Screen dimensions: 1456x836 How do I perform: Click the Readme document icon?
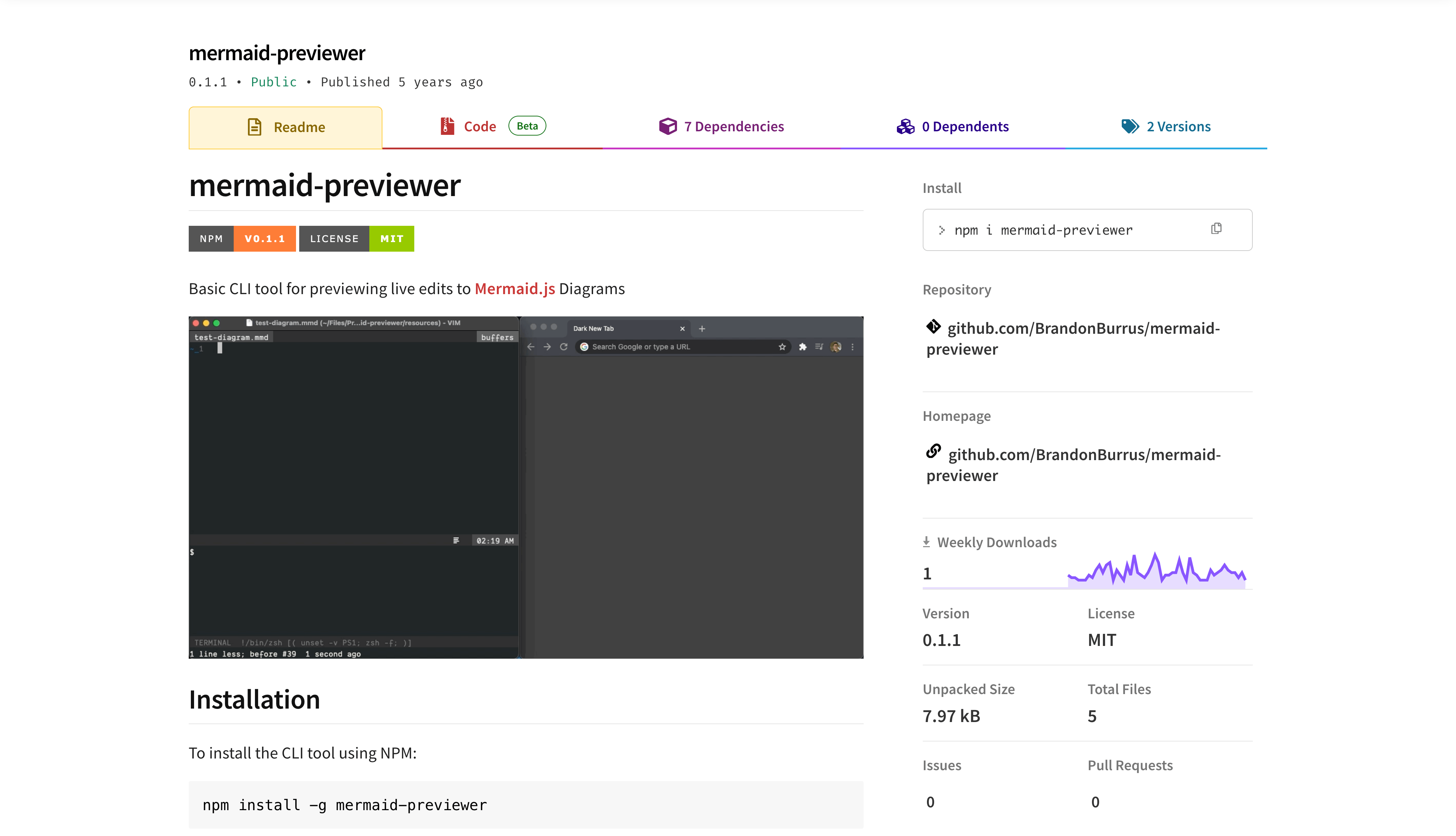coord(255,127)
